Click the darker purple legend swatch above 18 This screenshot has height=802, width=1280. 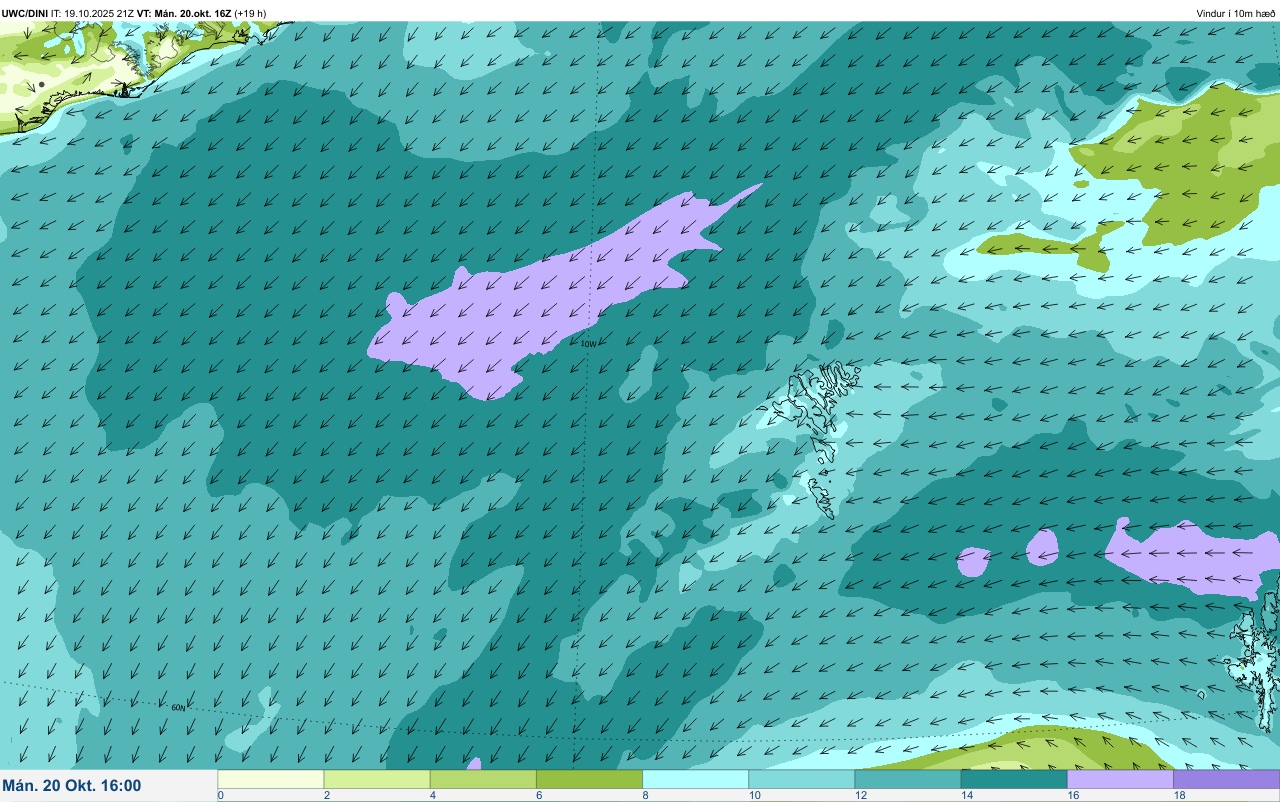point(1226,779)
